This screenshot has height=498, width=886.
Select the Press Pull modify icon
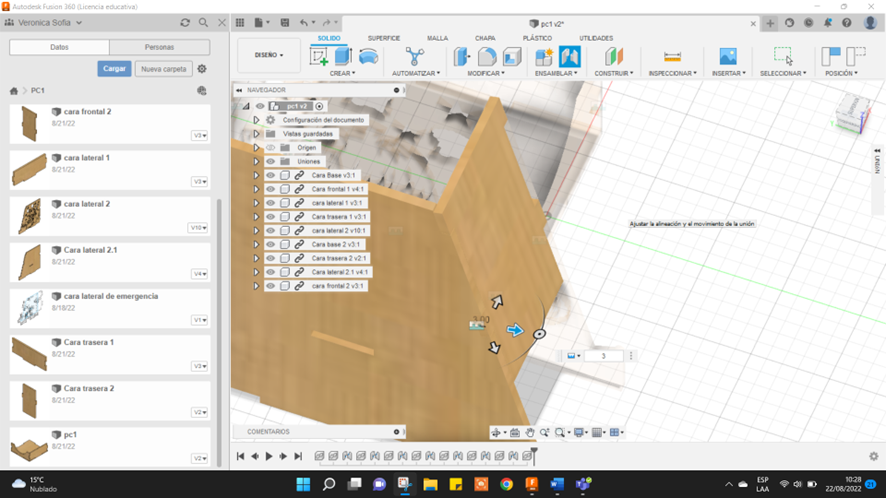[x=462, y=57]
